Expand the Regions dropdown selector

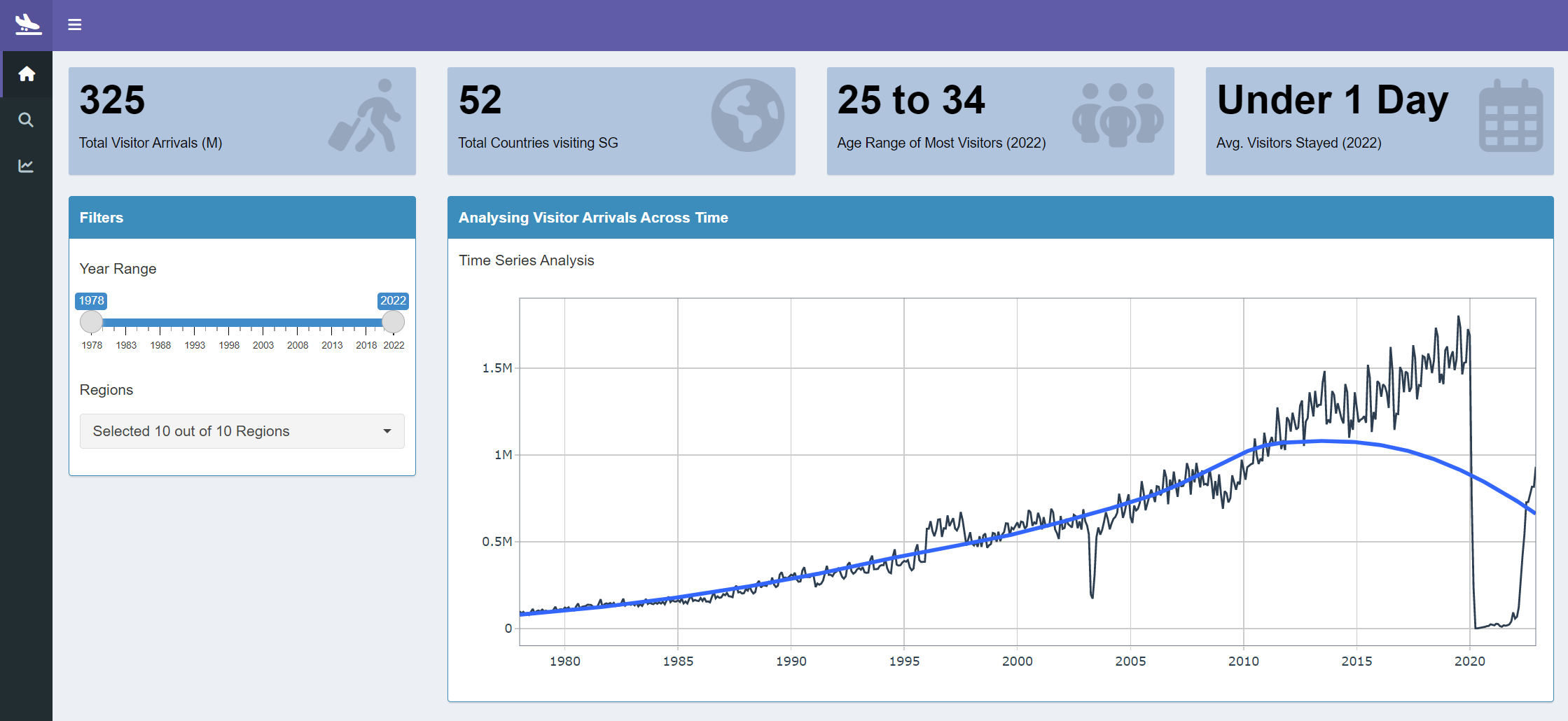click(x=242, y=431)
